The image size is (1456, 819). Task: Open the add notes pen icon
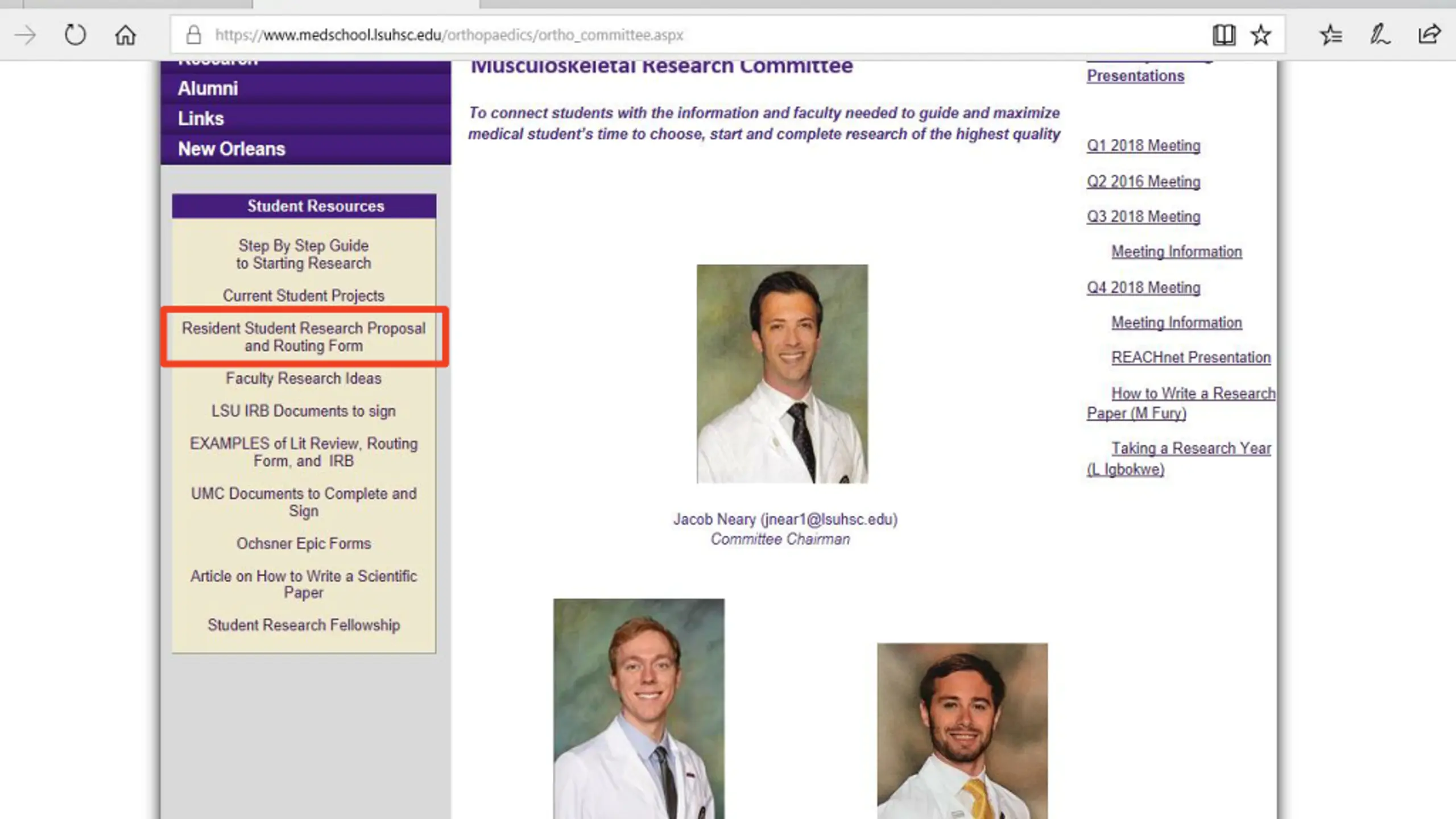(1380, 35)
